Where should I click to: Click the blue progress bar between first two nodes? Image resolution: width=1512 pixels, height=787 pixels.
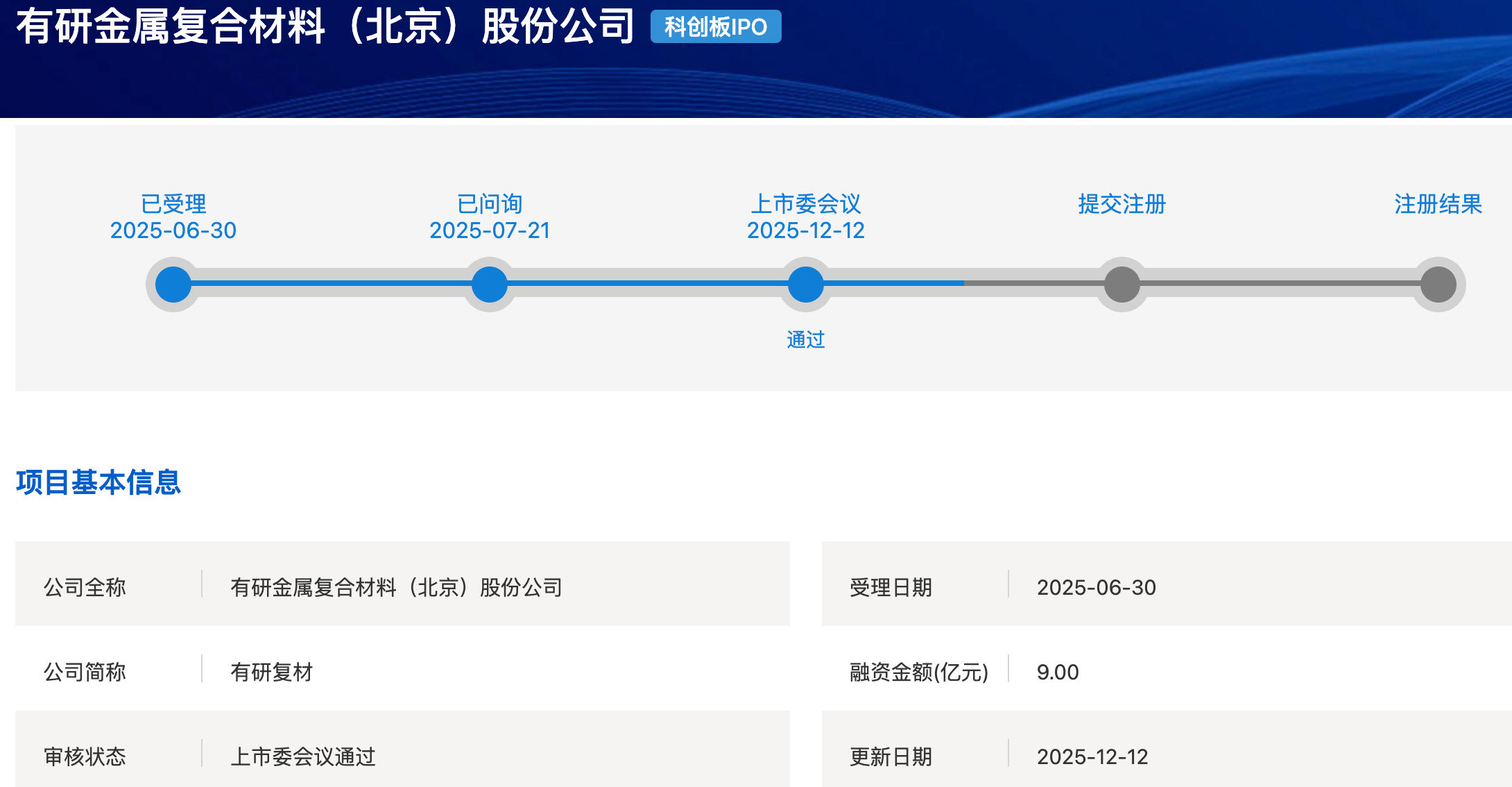click(332, 283)
